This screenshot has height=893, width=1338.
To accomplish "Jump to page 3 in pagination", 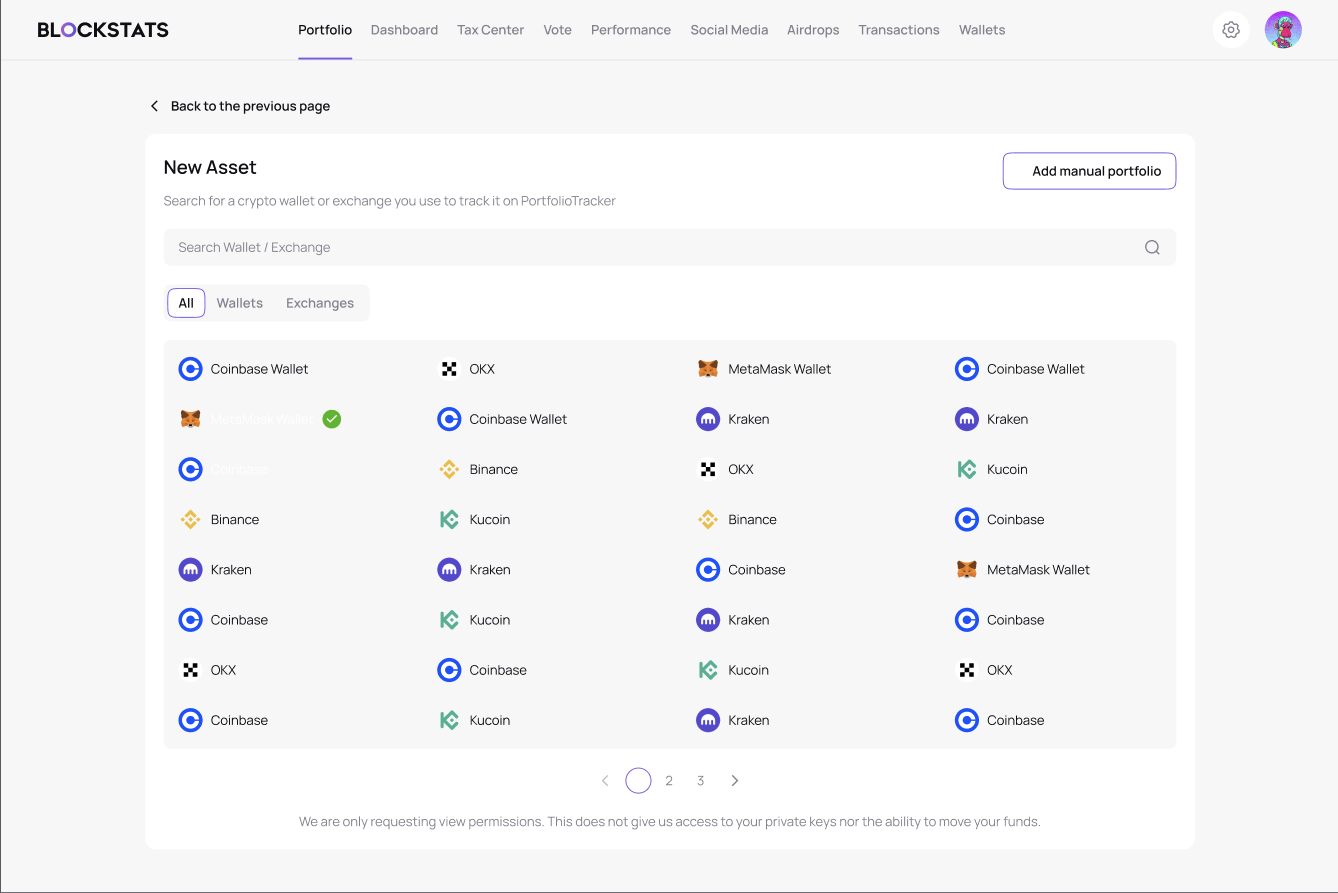I will coord(701,781).
